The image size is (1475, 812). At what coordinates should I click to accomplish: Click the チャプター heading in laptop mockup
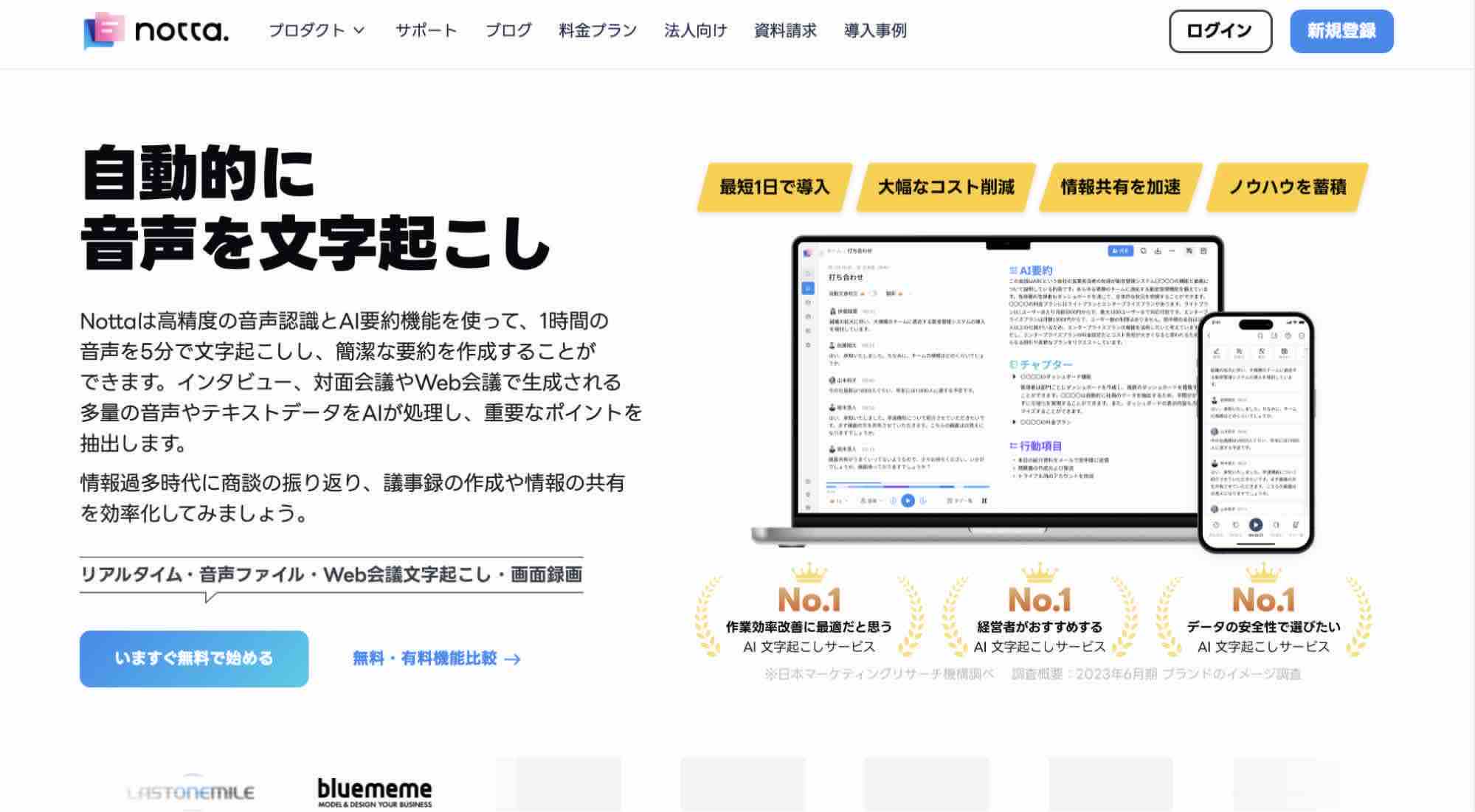1041,364
